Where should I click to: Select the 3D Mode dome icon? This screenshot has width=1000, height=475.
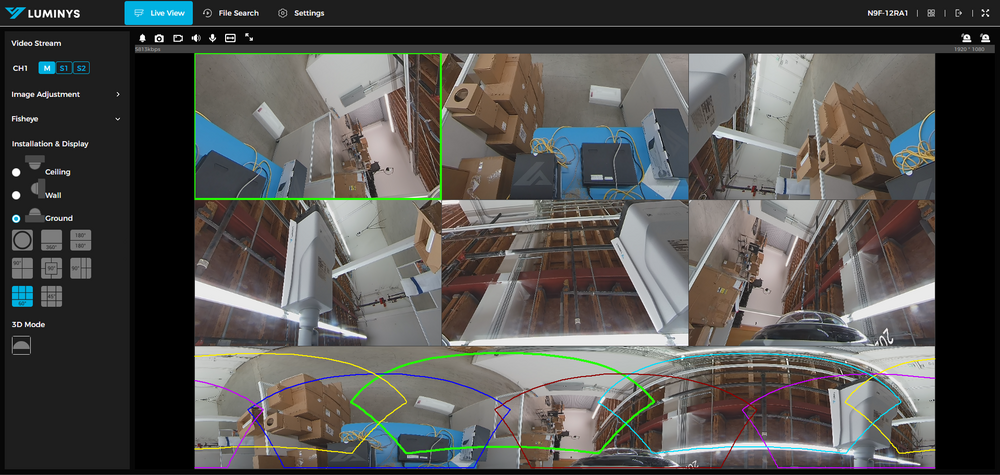click(x=21, y=344)
